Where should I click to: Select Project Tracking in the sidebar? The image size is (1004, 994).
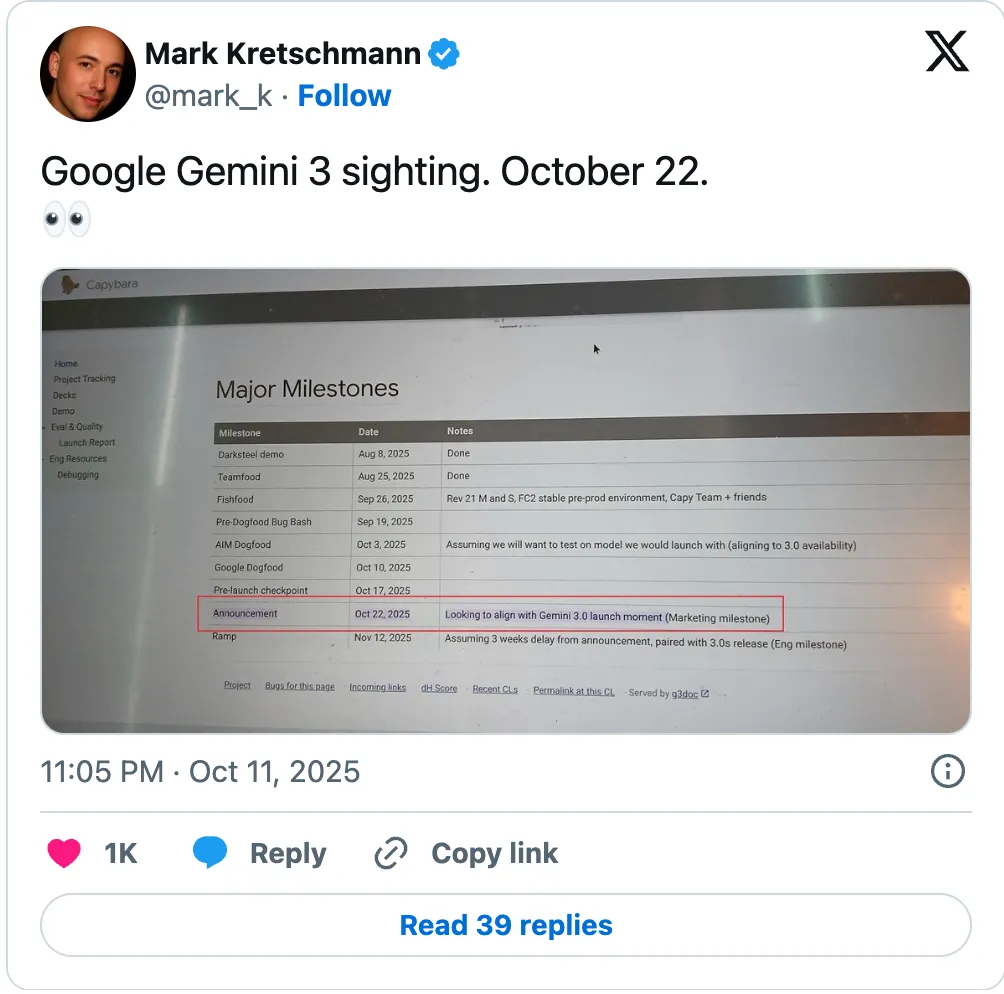(x=85, y=379)
